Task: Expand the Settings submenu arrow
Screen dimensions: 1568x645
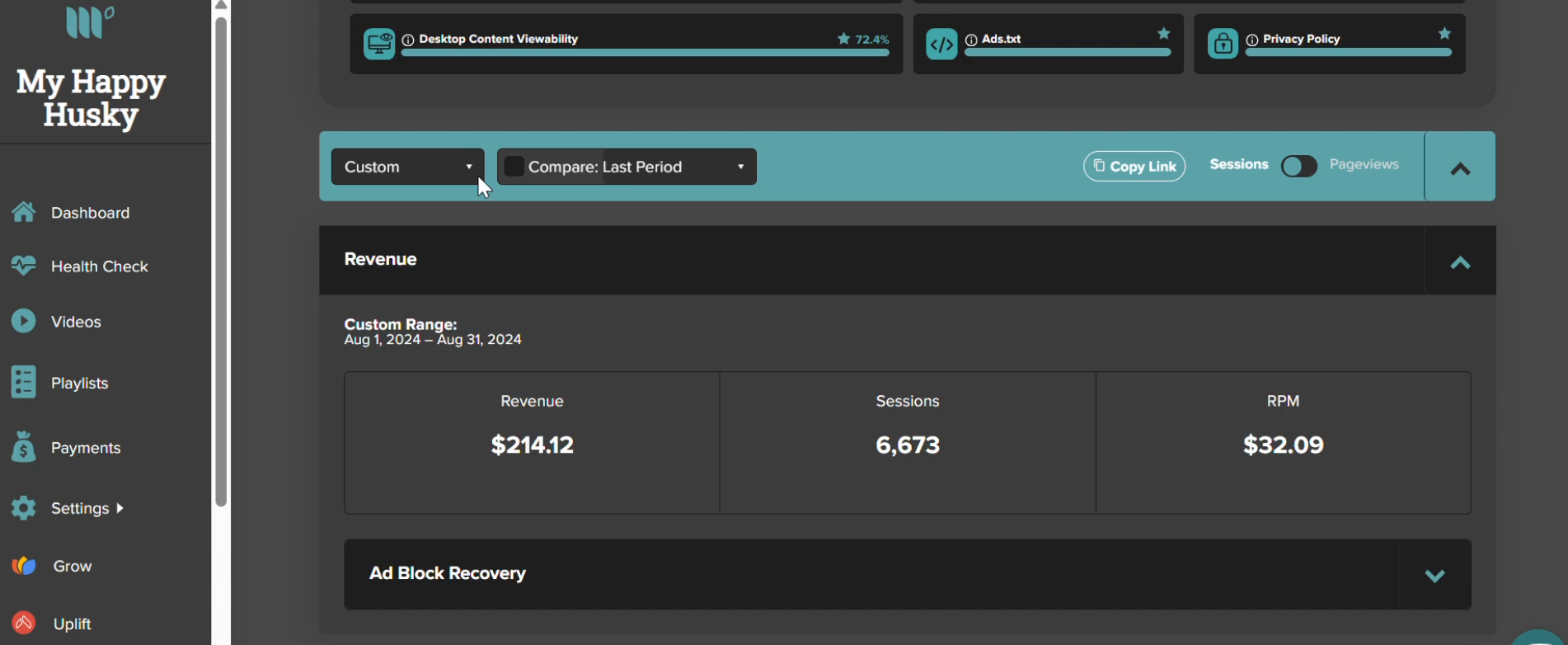Action: pos(120,508)
